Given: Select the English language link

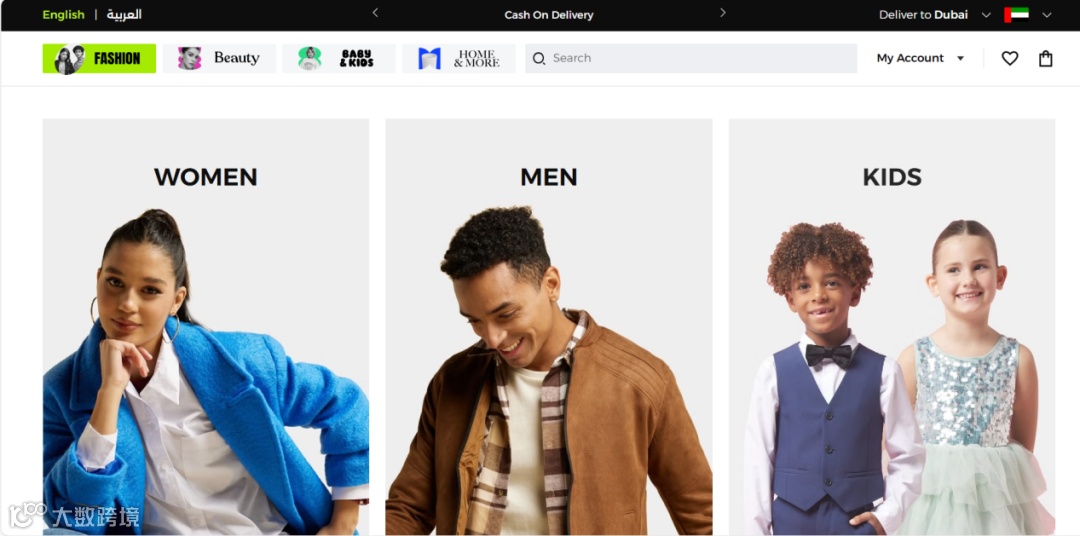Looking at the screenshot, I should coord(63,14).
